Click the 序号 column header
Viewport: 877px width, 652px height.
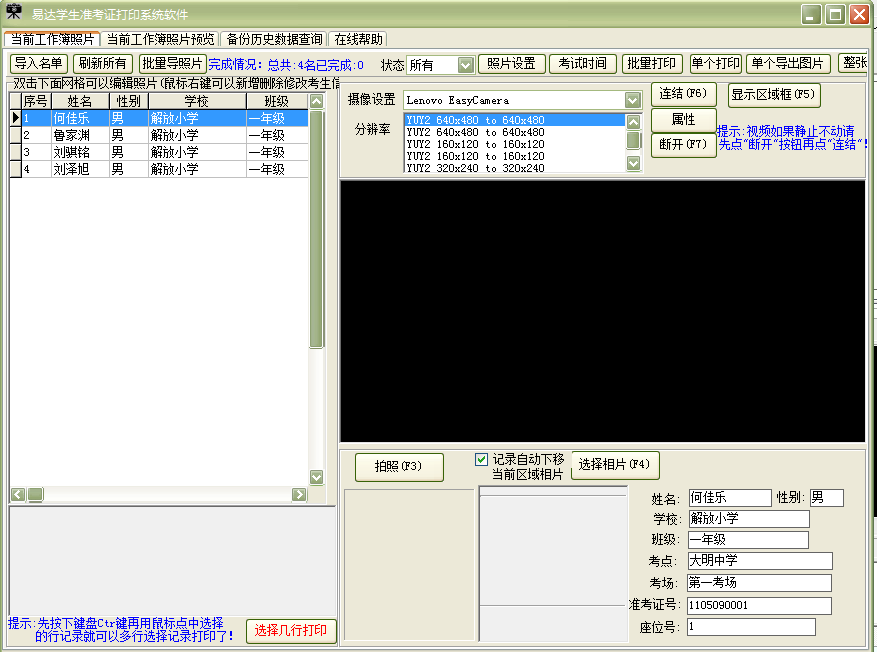pyautogui.click(x=36, y=101)
